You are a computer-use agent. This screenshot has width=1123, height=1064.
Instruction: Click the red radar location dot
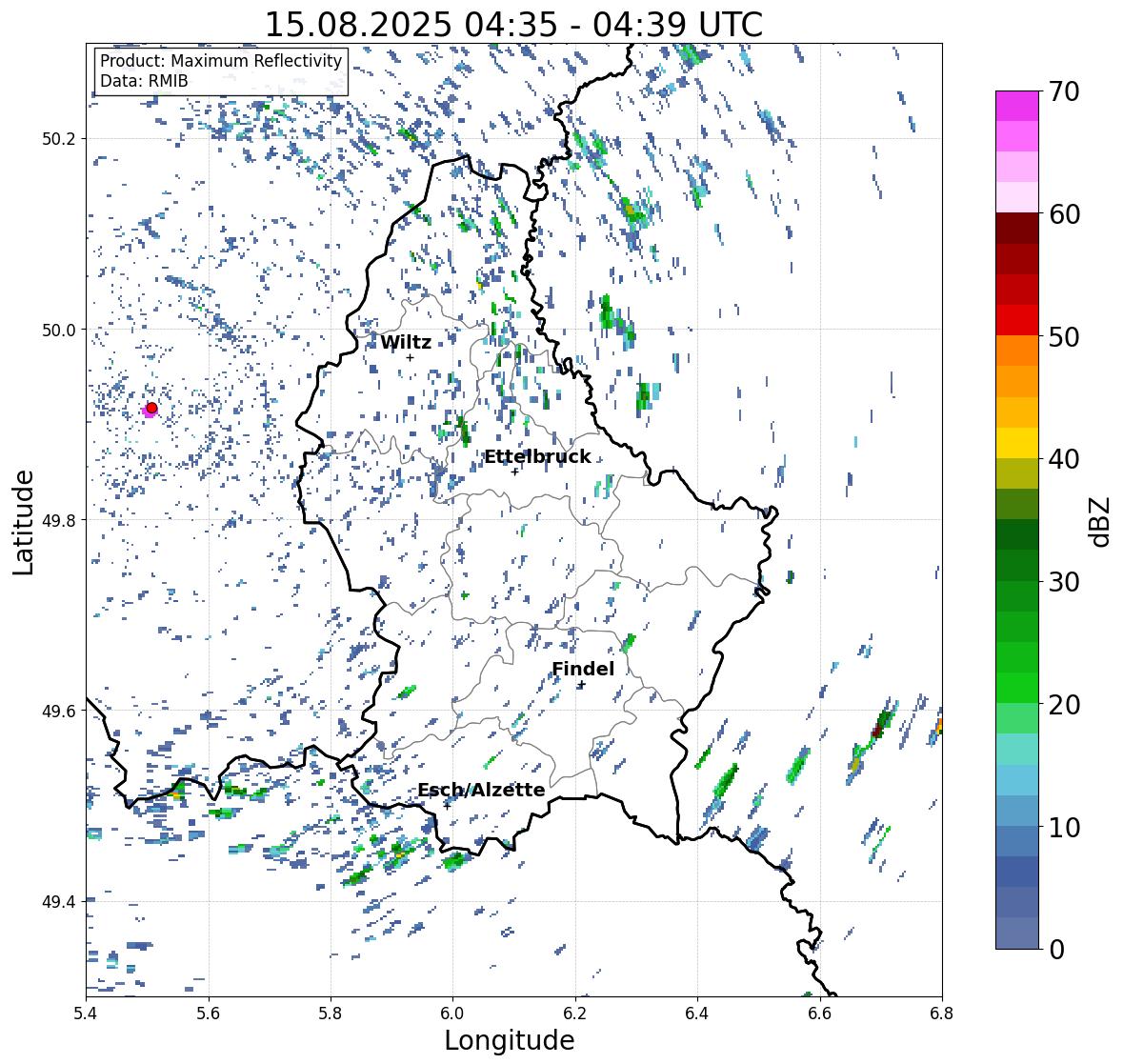click(x=151, y=408)
